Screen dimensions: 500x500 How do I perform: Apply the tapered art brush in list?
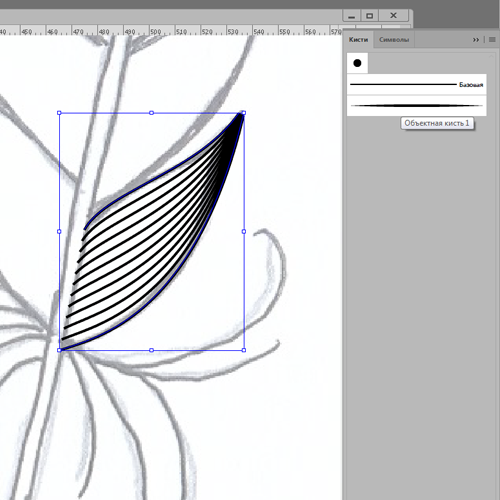point(417,106)
